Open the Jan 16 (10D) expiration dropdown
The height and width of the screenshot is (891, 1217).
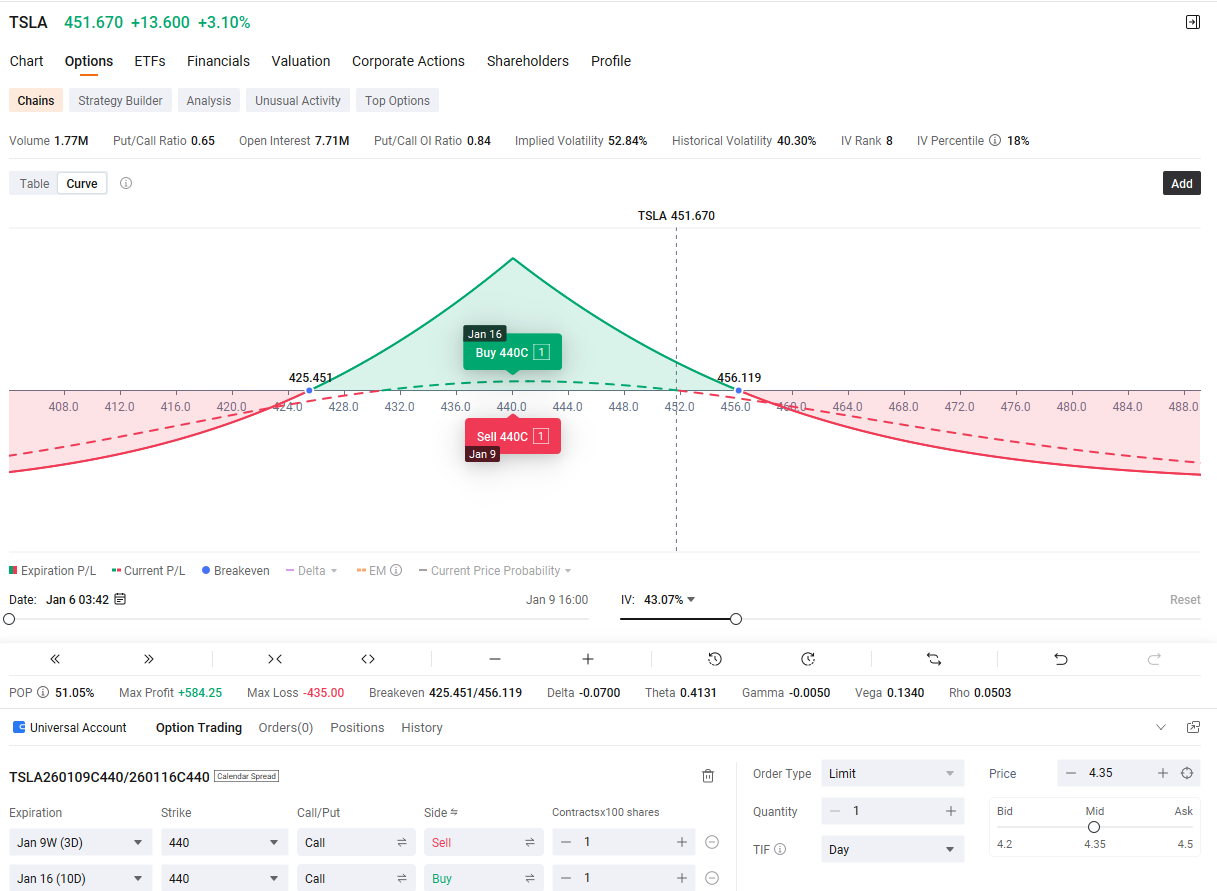point(80,878)
